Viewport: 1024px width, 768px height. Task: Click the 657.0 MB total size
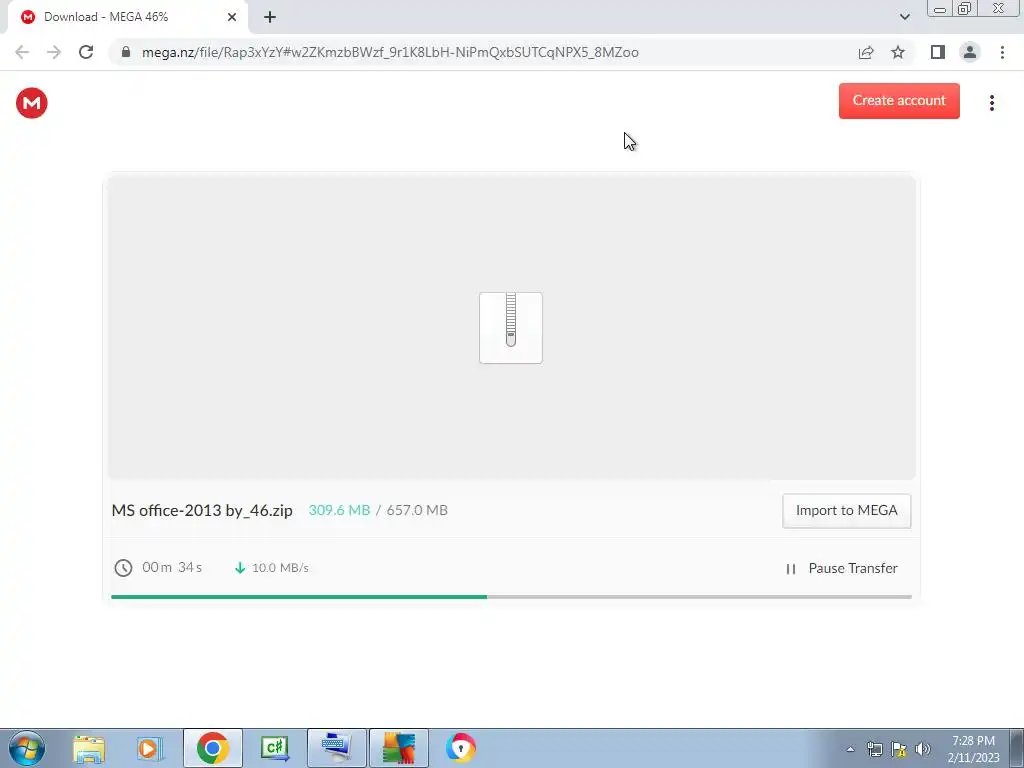[417, 510]
